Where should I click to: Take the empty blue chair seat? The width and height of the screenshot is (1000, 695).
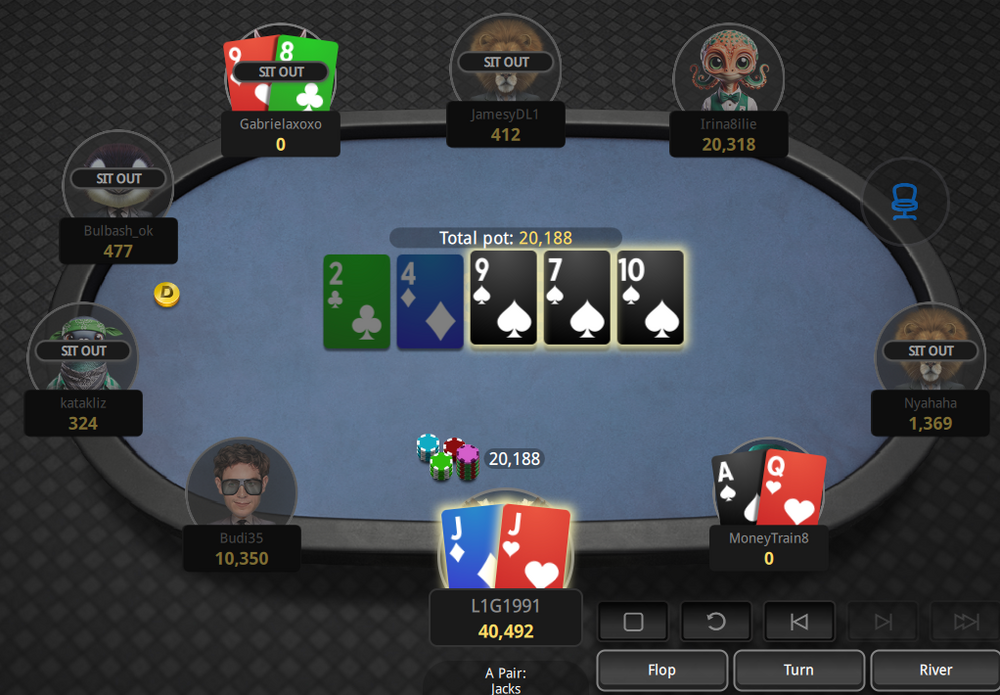pyautogui.click(x=905, y=202)
